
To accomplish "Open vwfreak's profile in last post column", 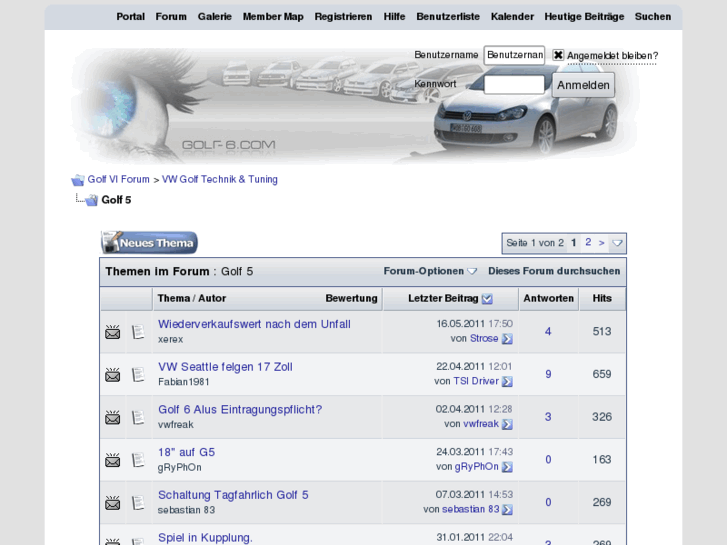I will (x=481, y=424).
